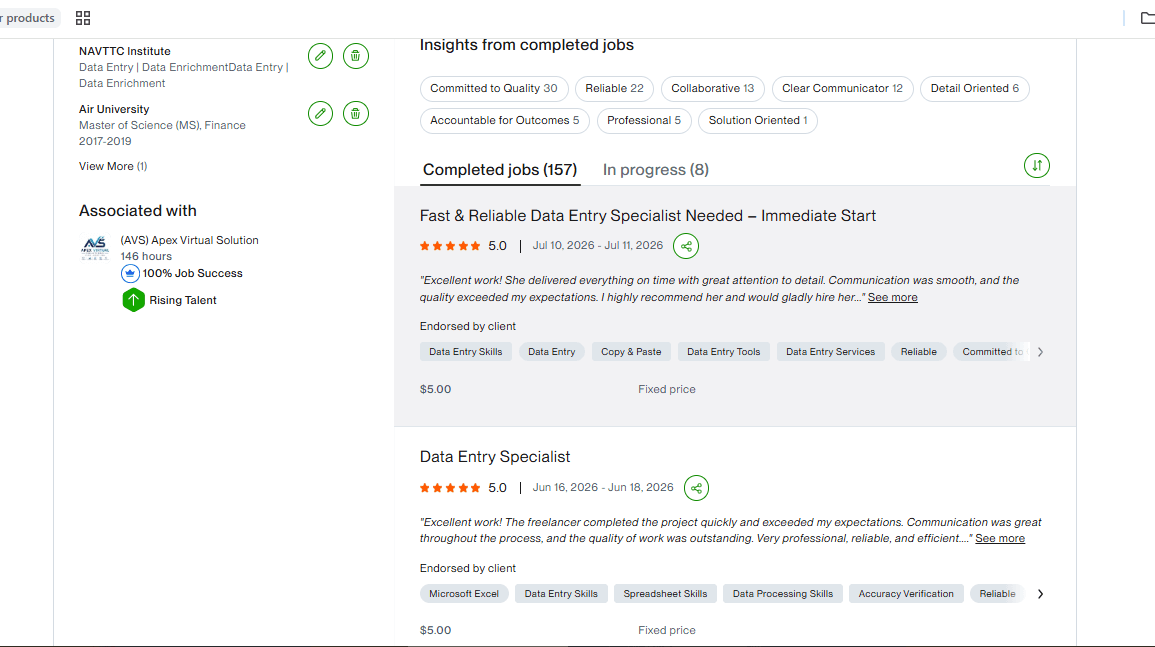
Task: Show more skills after Reliable tag
Action: click(x=1040, y=594)
